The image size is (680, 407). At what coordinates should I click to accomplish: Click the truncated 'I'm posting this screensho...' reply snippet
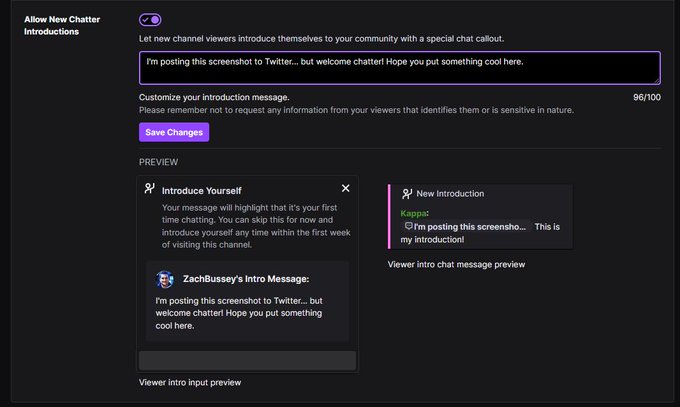pos(465,226)
